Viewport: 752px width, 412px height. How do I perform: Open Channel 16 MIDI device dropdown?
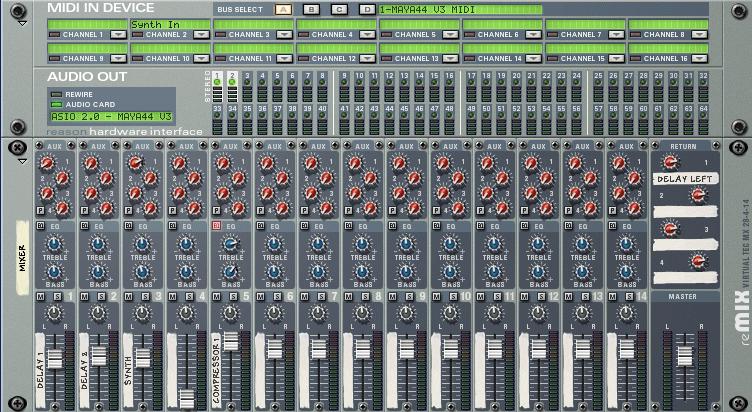[x=699, y=59]
